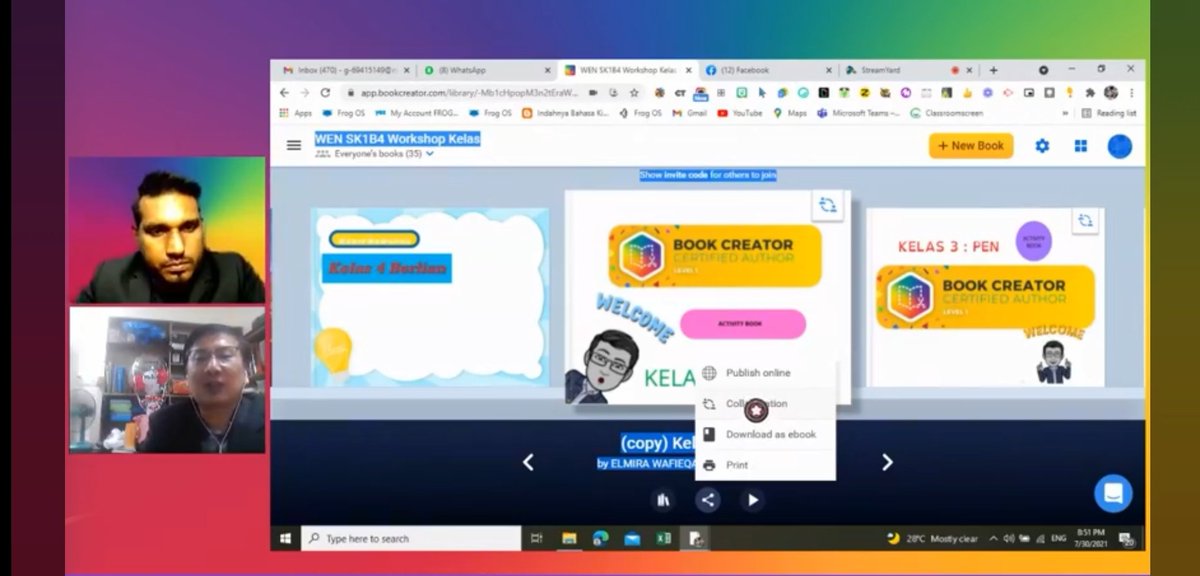This screenshot has width=1200, height=576.
Task: Open the hamburger menu in Book Creator
Action: [x=293, y=145]
